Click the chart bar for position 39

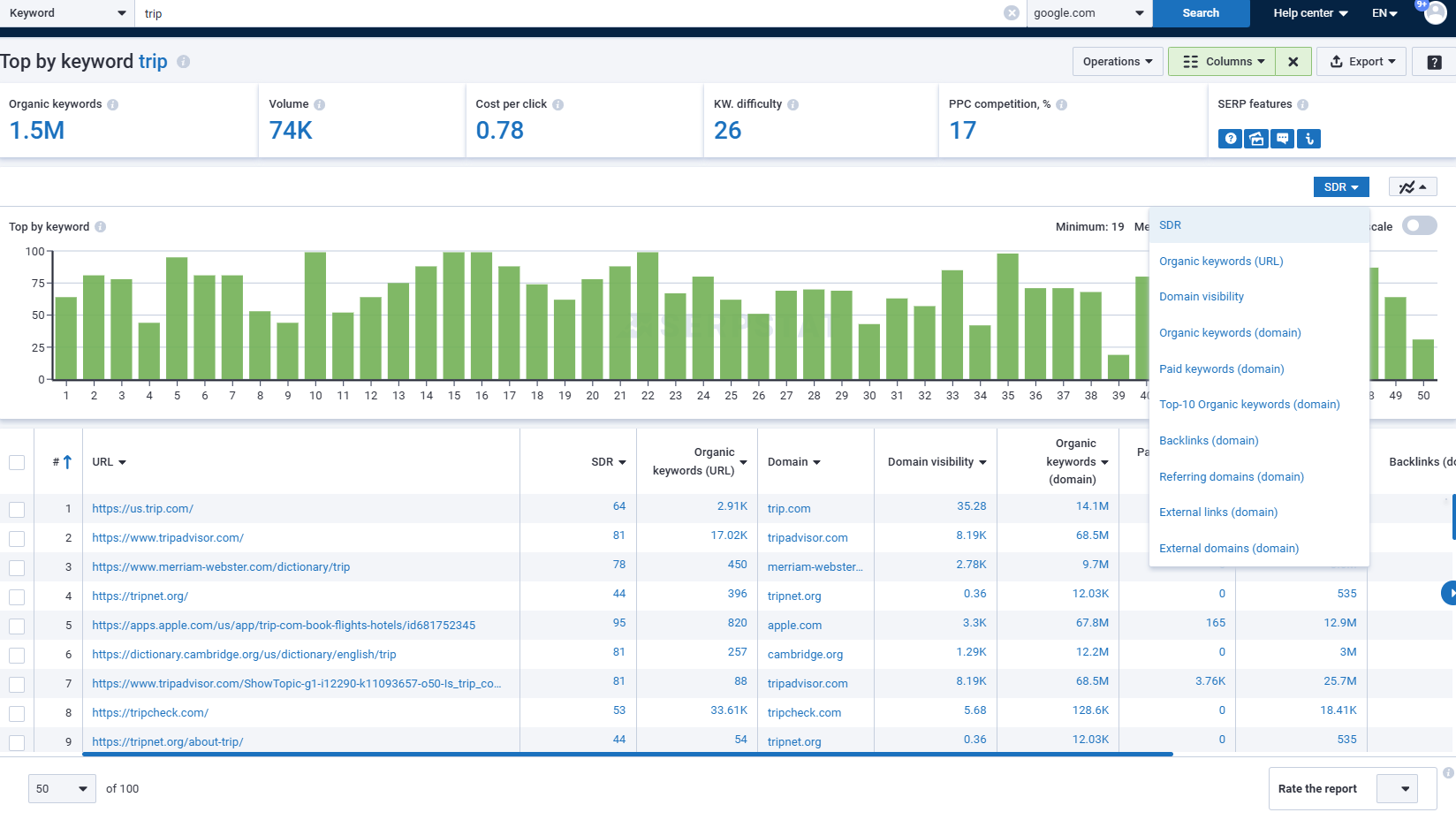pos(1119,367)
